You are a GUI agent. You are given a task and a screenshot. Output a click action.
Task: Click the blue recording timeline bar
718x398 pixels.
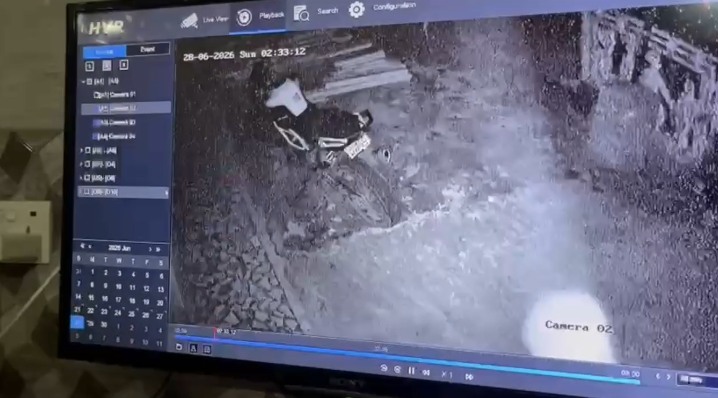pyautogui.click(x=407, y=359)
